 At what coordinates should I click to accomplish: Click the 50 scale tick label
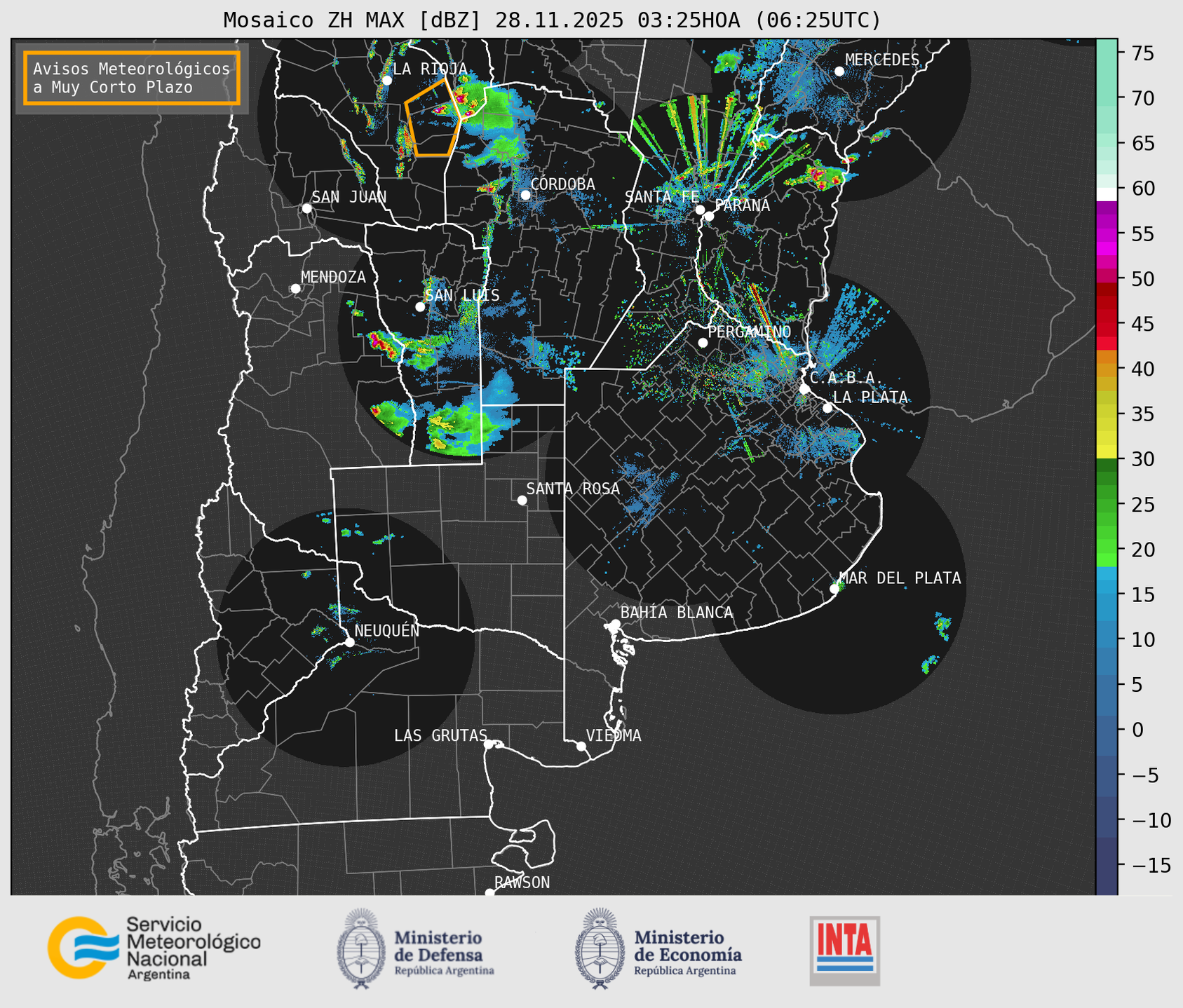point(1142,279)
